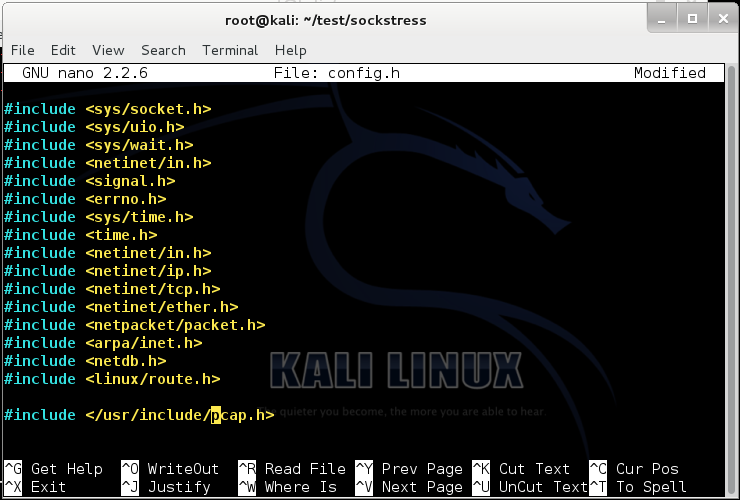740x500 pixels.
Task: Click the ^Y Prev Page shortcut
Action: tap(409, 469)
